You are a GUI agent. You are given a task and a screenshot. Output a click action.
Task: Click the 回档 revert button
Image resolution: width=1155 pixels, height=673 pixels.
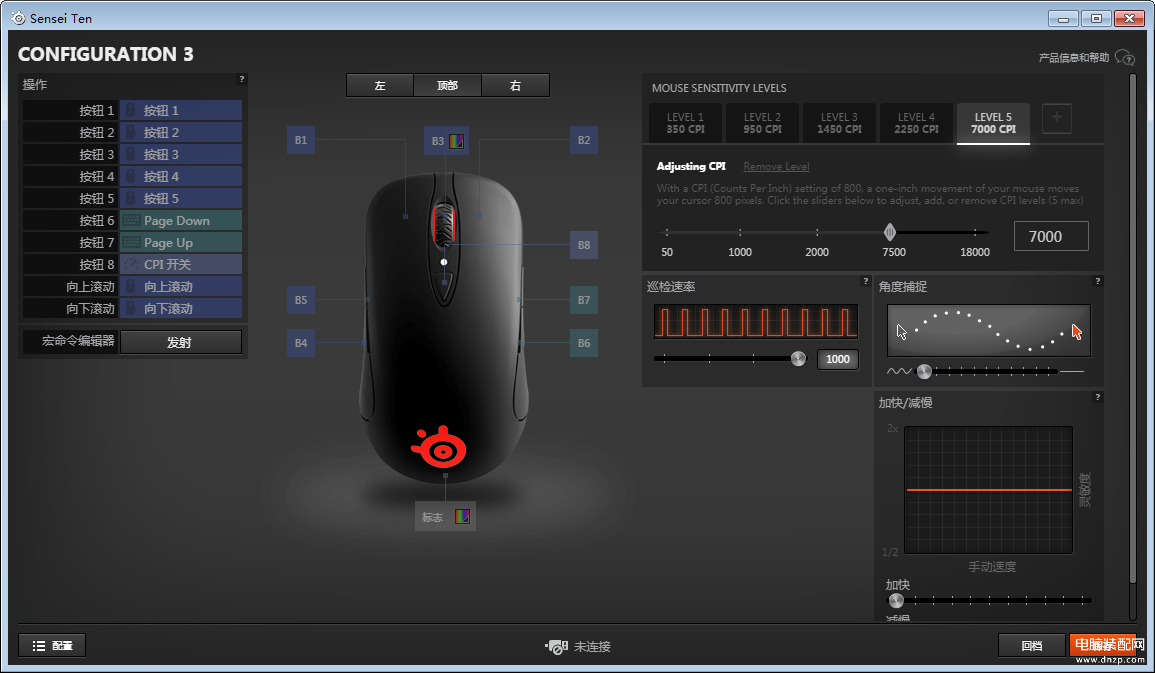[x=1032, y=646]
